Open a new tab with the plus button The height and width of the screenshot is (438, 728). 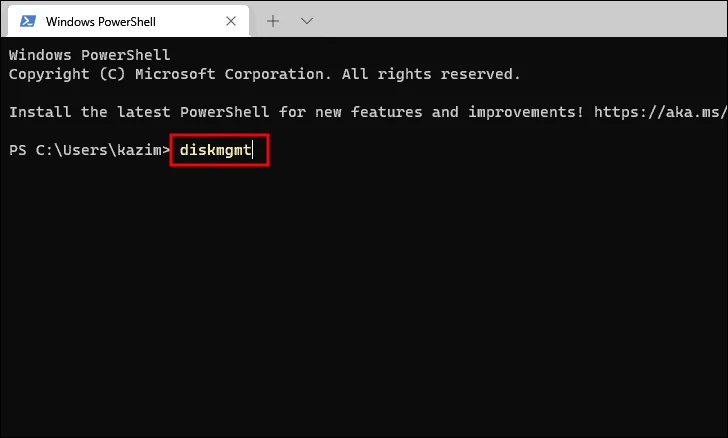[273, 21]
